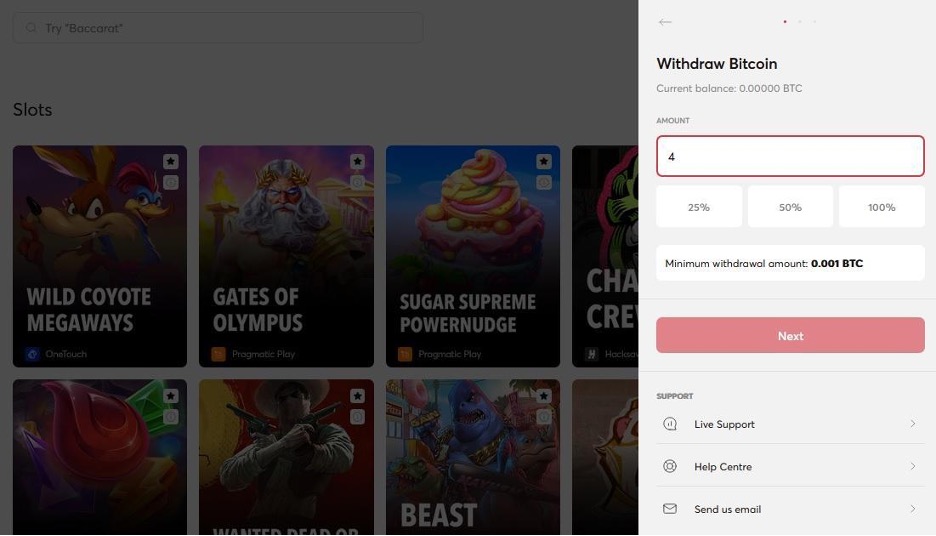
Task: Click Pragmatic Play icon under Sugar Supreme
Action: tap(405, 354)
